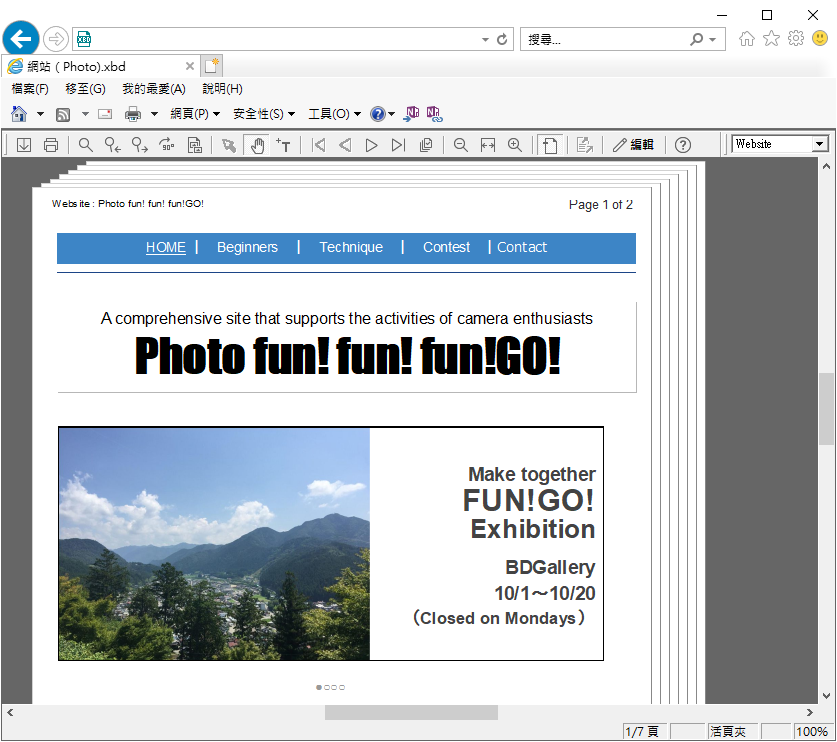Click the stacked pages view icon

[x=425, y=145]
